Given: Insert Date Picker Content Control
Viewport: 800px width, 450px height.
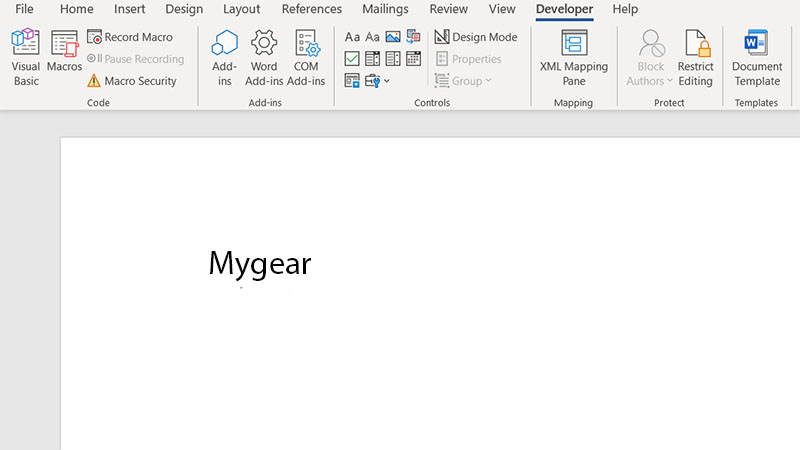Looking at the screenshot, I should pyautogui.click(x=413, y=59).
